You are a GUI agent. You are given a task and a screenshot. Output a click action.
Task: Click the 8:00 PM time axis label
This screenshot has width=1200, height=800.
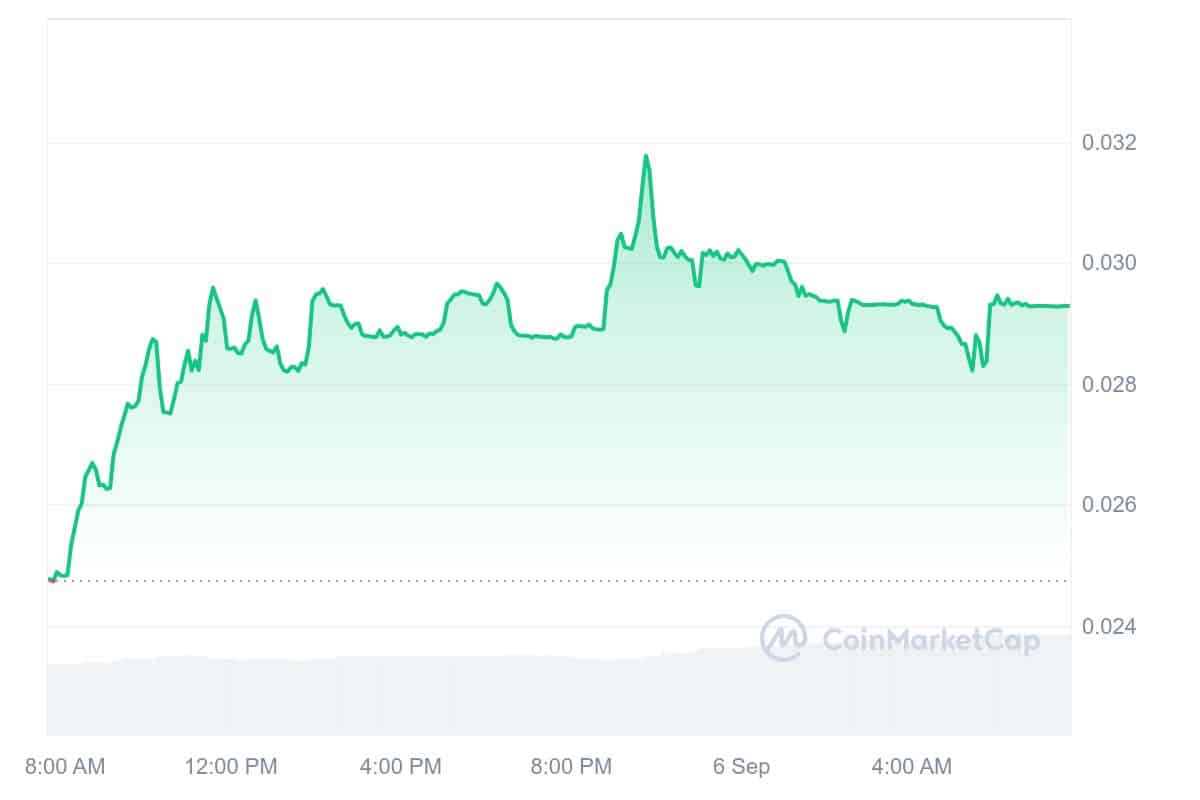click(570, 767)
